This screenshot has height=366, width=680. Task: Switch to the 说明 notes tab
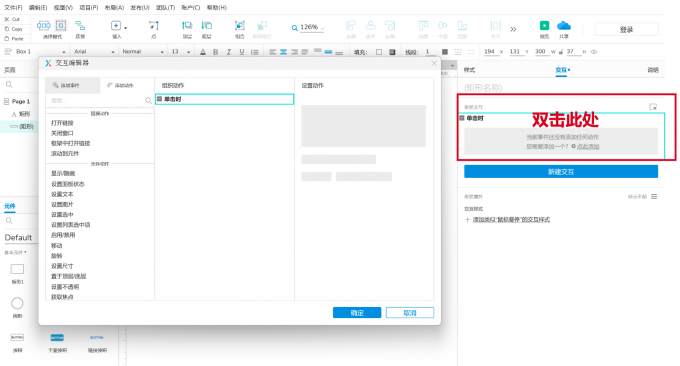pyautogui.click(x=653, y=70)
